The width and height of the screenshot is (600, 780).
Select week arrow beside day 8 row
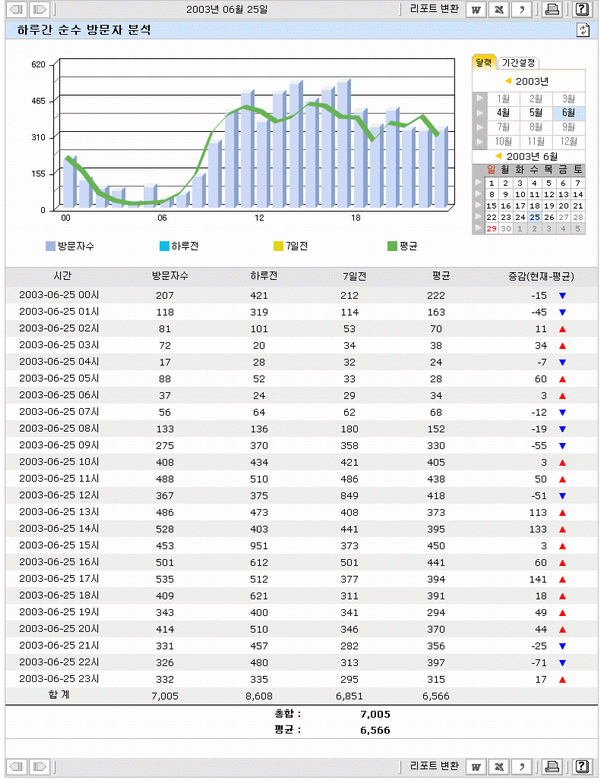[x=478, y=194]
